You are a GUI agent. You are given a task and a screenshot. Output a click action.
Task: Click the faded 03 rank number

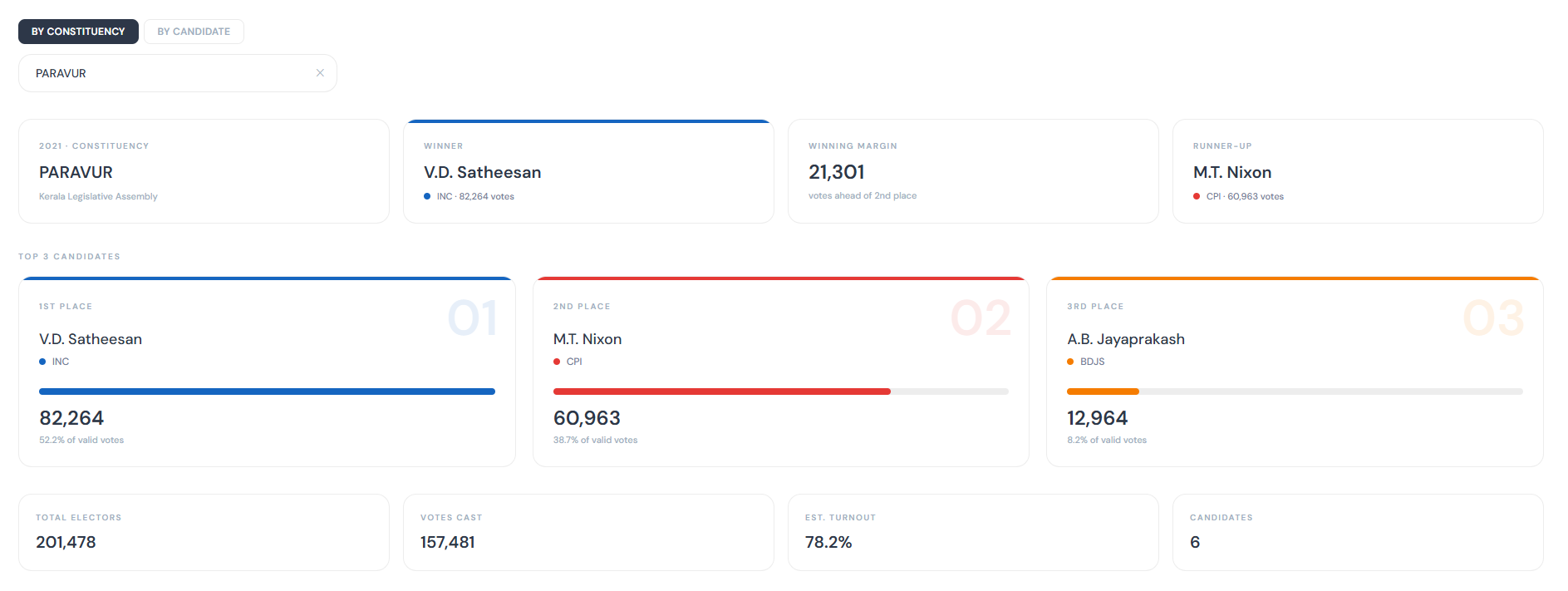(x=1493, y=318)
